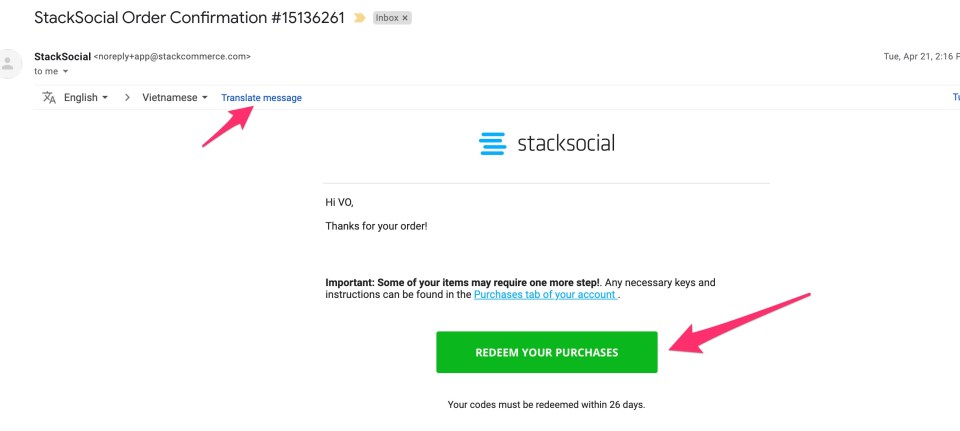960x431 pixels.
Task: Open the Vietnamese target language dropdown
Action: click(176, 97)
